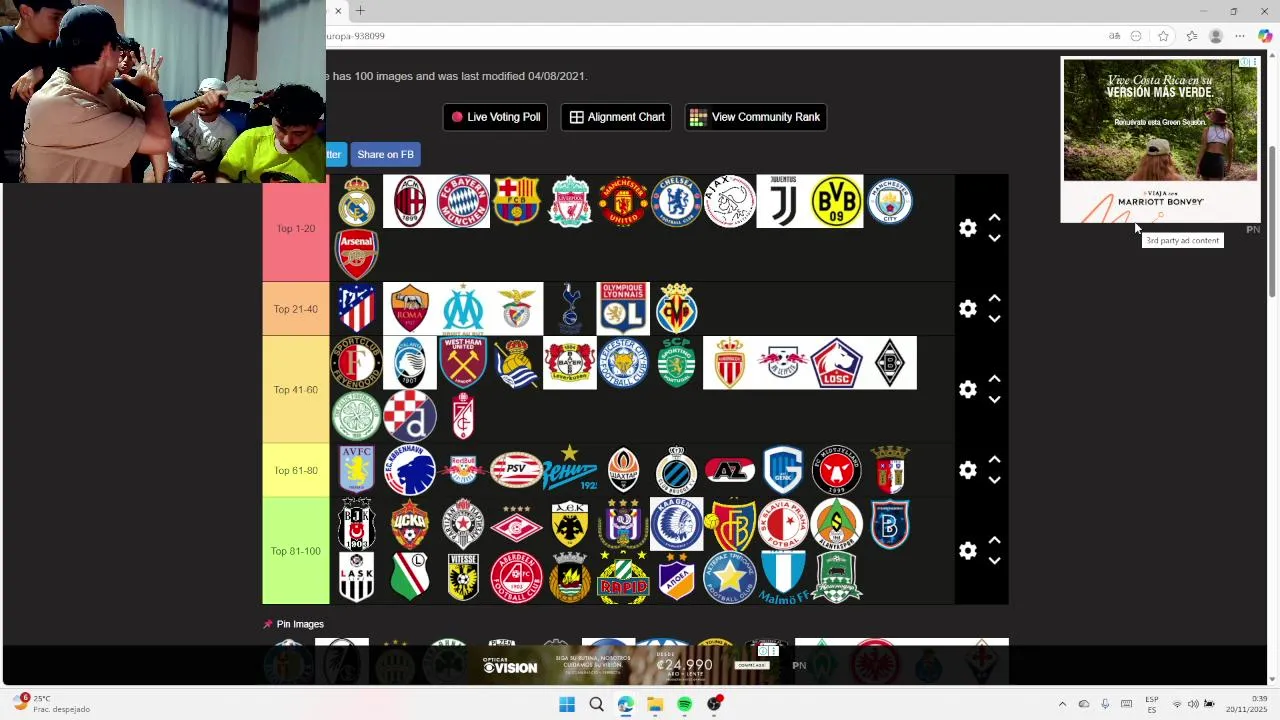Select the Liverpool FC crest
Viewport: 1280px width, 720px height.
570,201
